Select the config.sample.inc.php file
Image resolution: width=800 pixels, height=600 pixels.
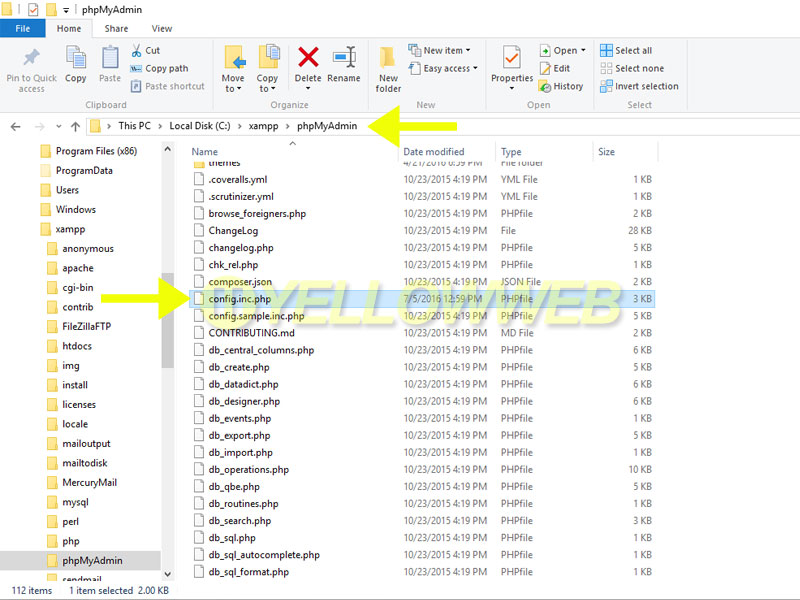pyautogui.click(x=256, y=316)
